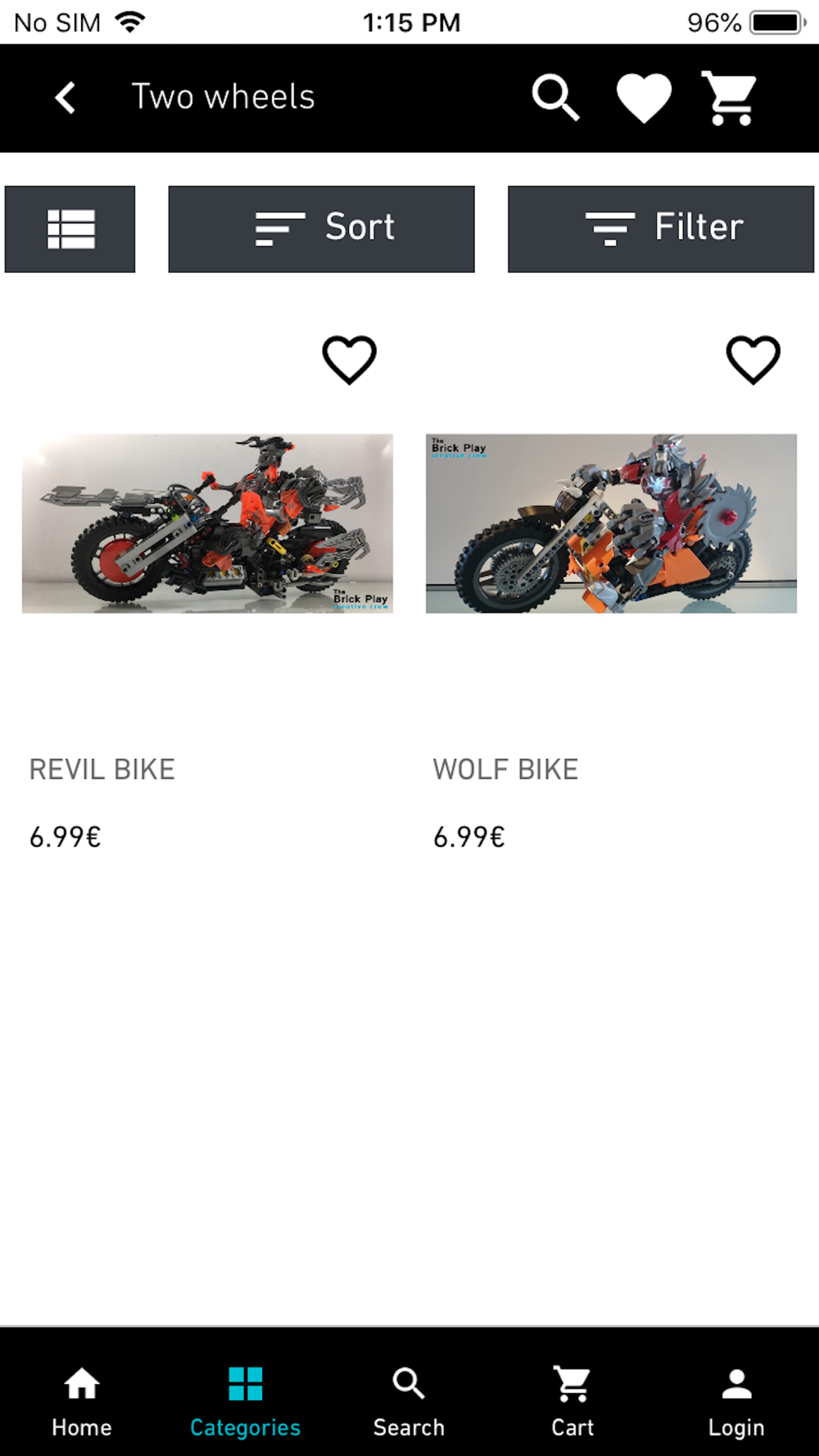Open the Wolf Bike product image
The width and height of the screenshot is (819, 1456).
pyautogui.click(x=611, y=523)
